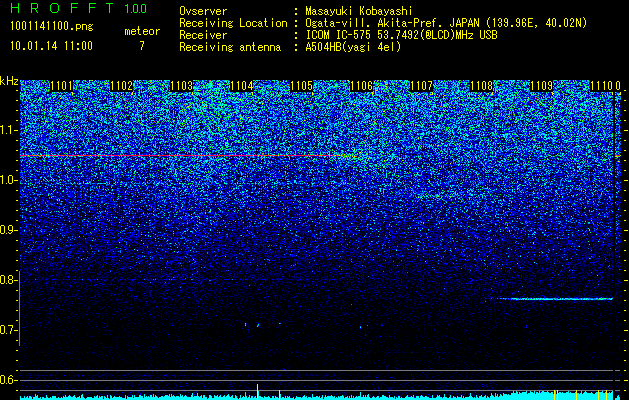Click the kHz axis unit label

point(9,81)
